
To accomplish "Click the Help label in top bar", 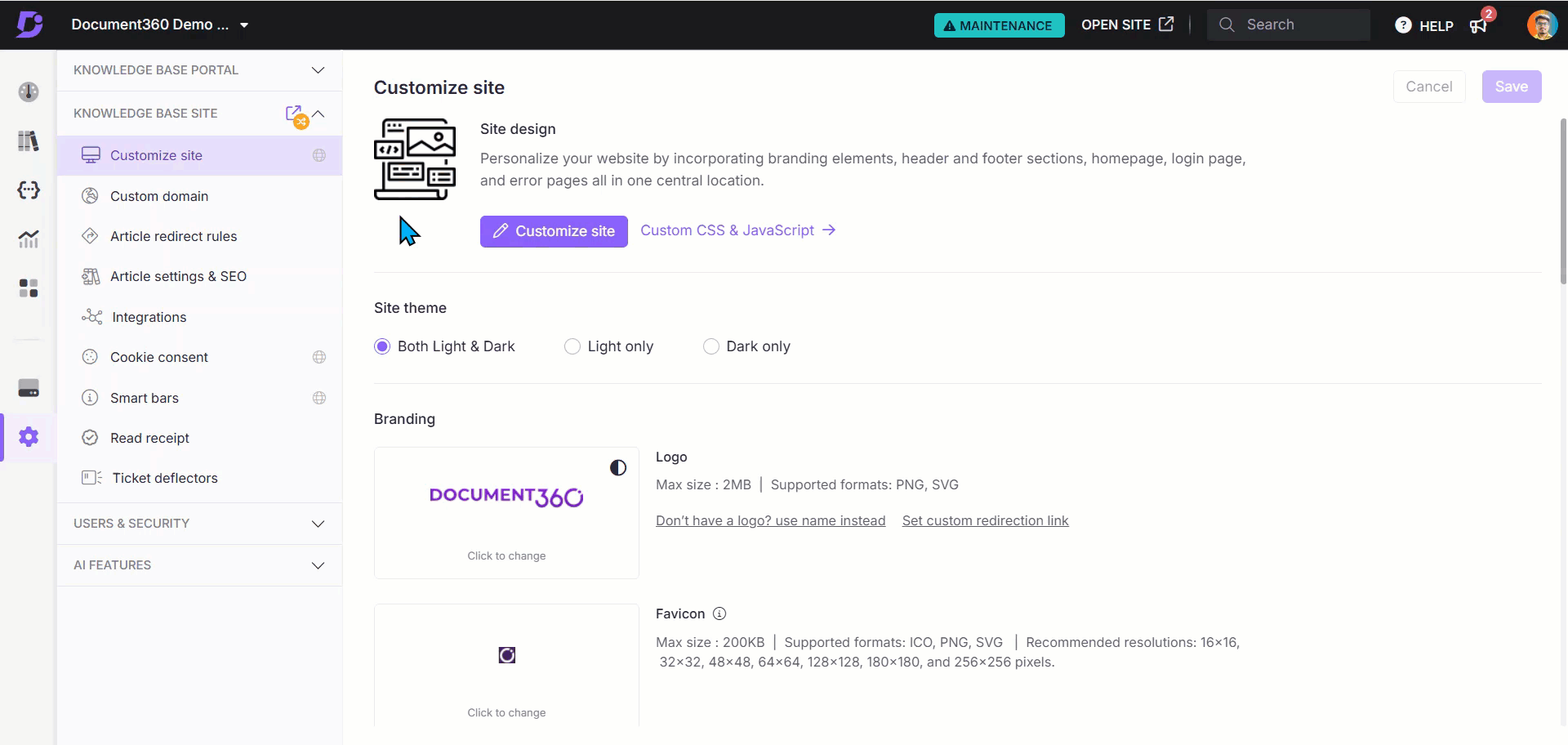I will point(1436,26).
